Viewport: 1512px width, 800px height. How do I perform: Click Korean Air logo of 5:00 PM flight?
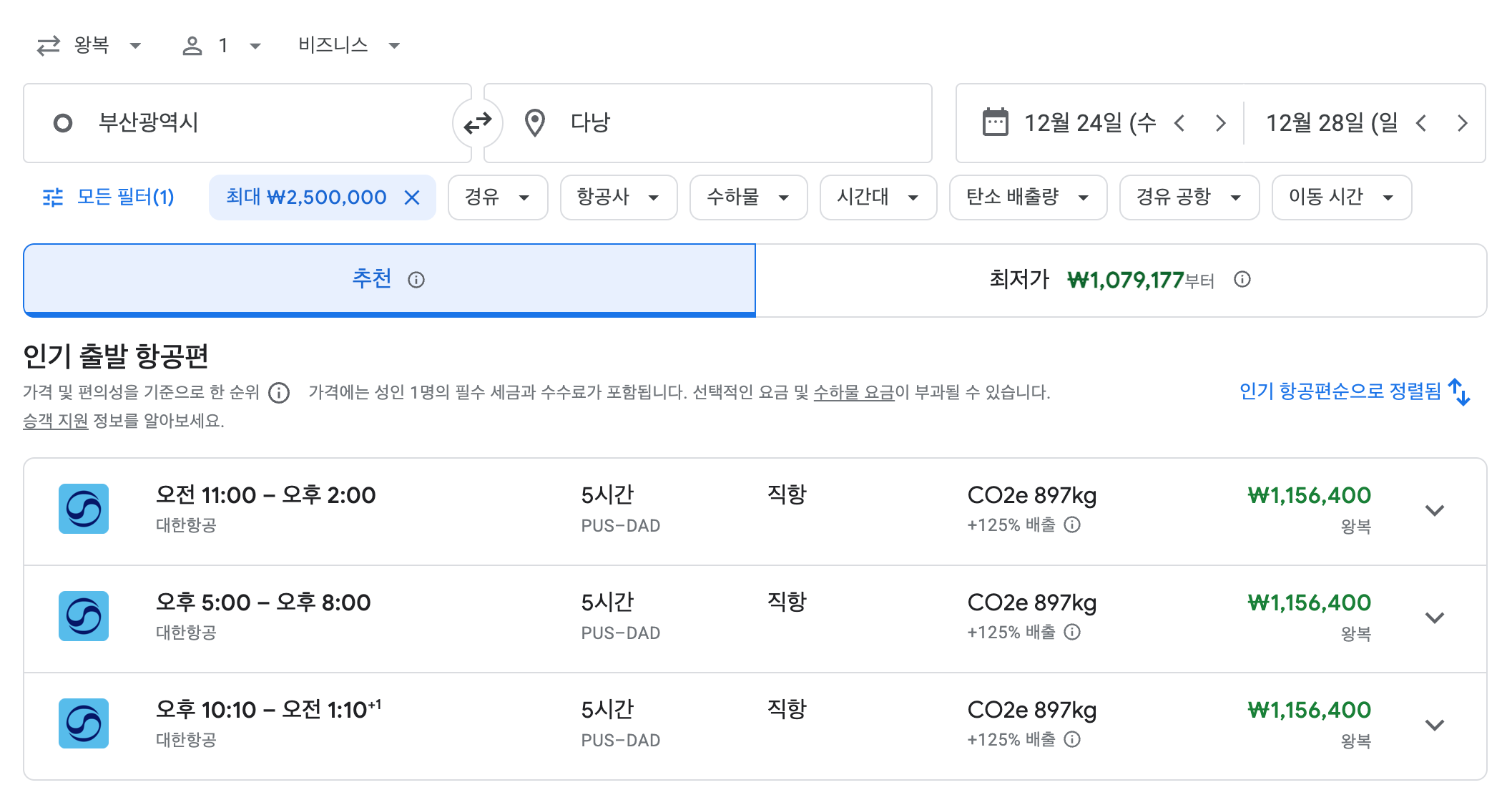point(84,616)
